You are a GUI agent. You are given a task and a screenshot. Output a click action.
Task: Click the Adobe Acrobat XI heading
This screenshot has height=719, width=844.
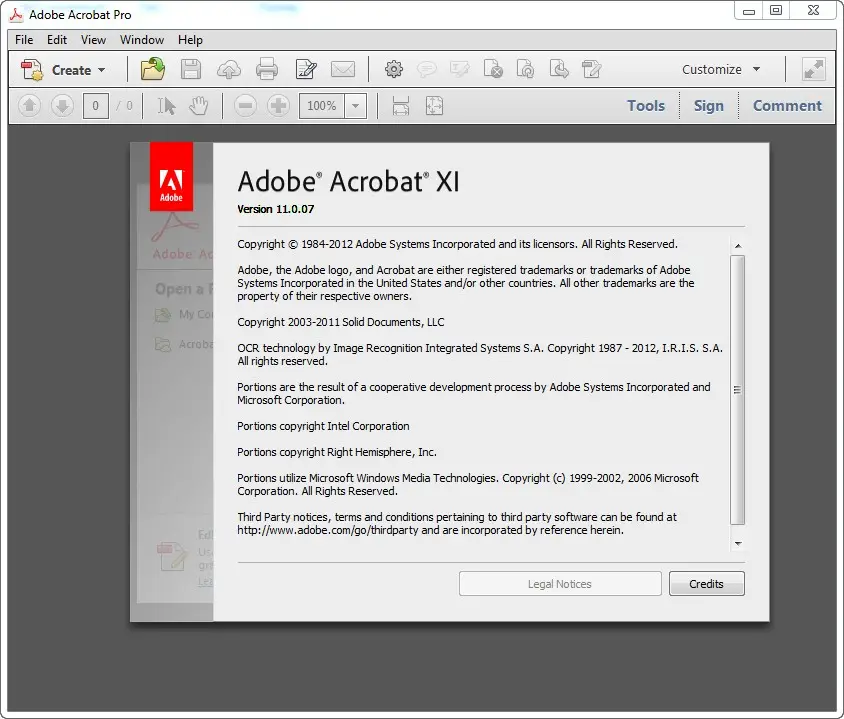(x=349, y=181)
